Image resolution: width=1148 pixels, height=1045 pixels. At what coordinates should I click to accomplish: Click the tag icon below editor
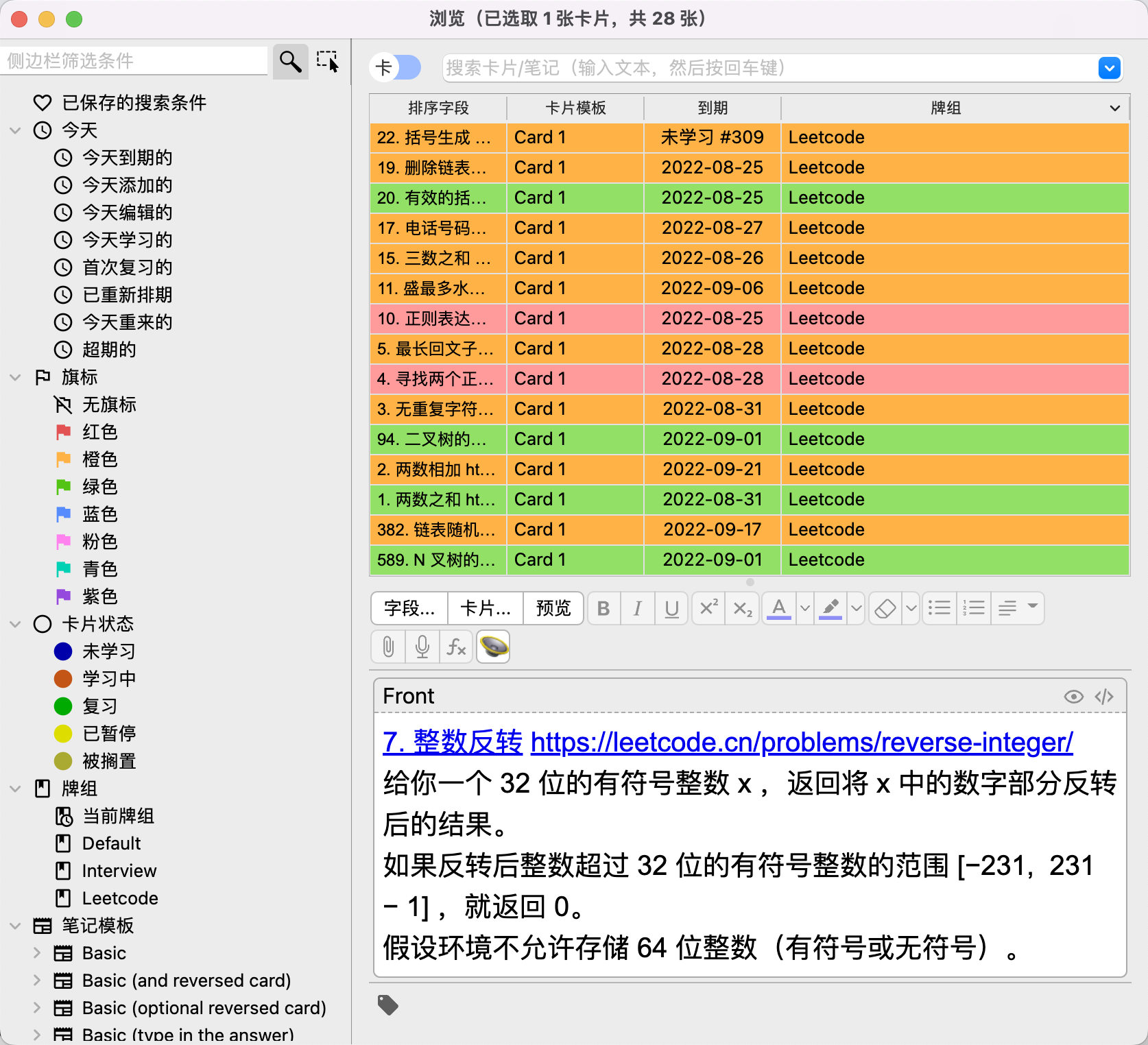tap(388, 1005)
